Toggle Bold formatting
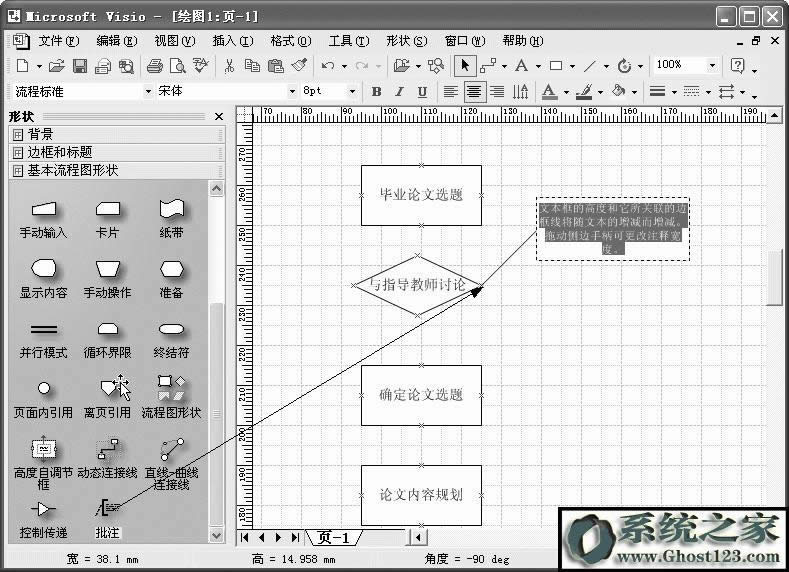Screen dimensions: 789x572 [x=376, y=92]
